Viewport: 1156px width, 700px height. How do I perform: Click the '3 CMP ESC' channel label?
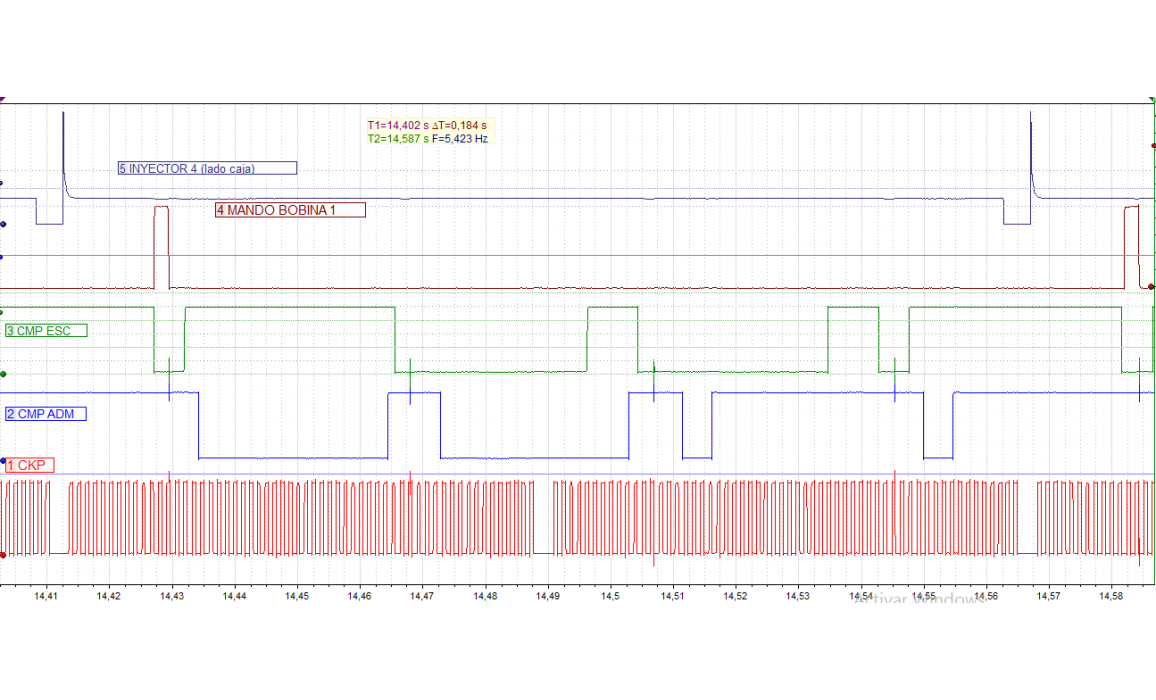point(46,331)
